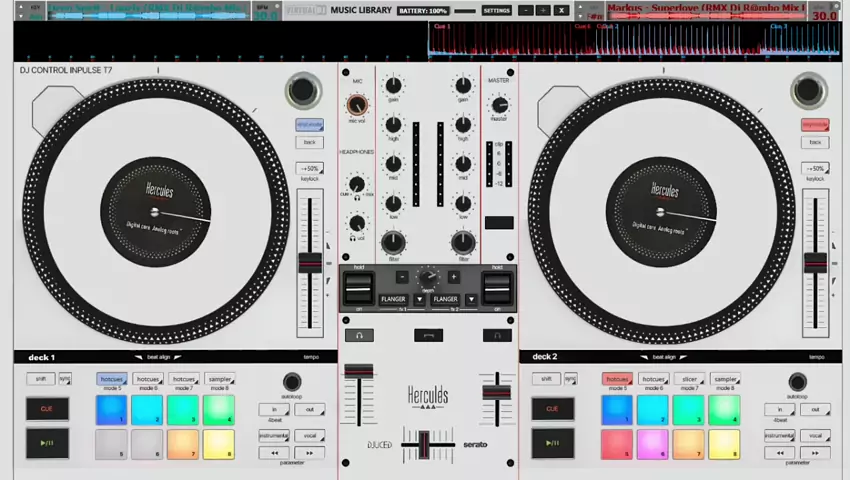Click the deck 1 autoloop knob
Screen dimensions: 850x480
pos(291,382)
